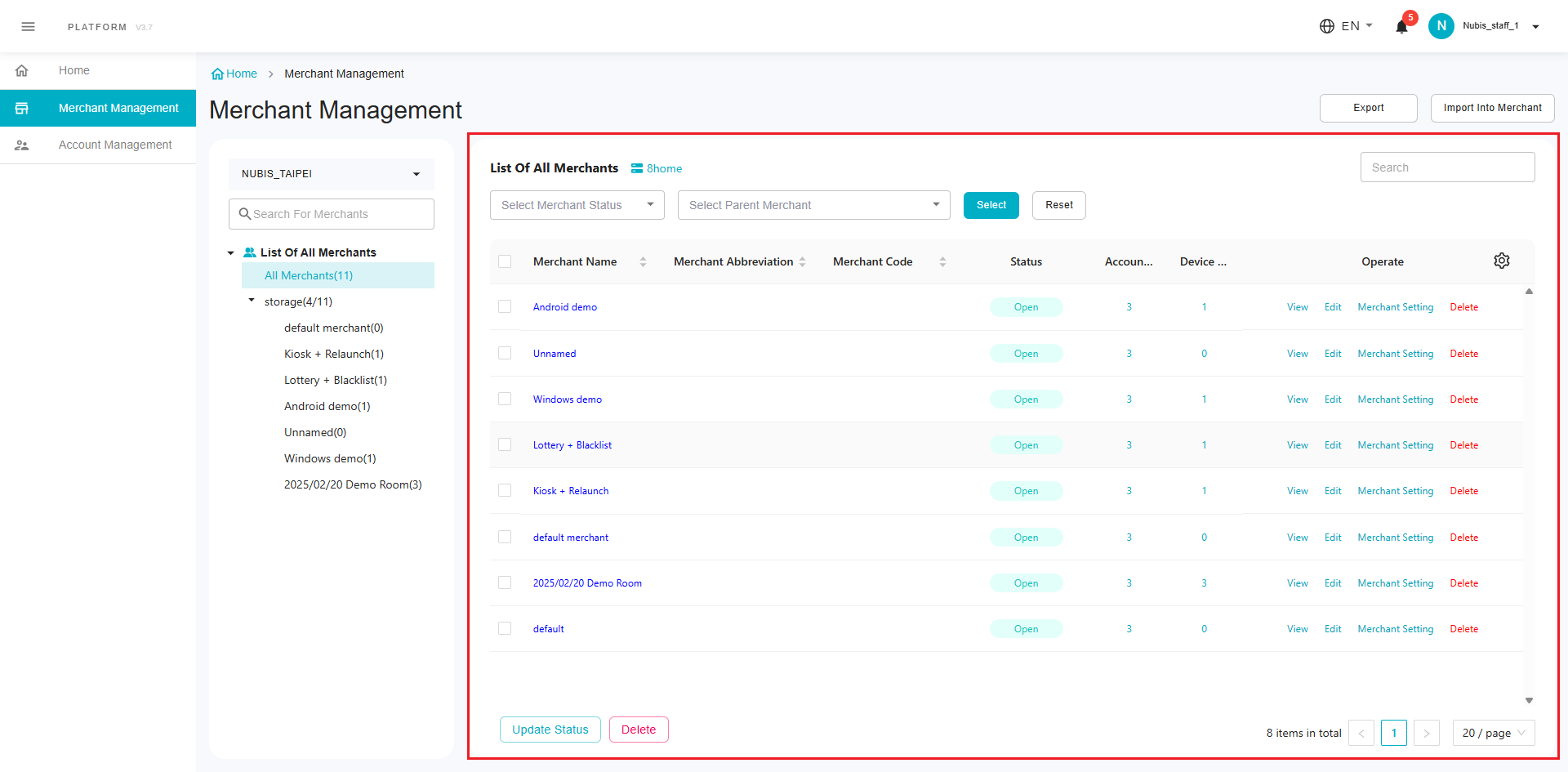Click the Merchant Management store icon

[x=22, y=108]
